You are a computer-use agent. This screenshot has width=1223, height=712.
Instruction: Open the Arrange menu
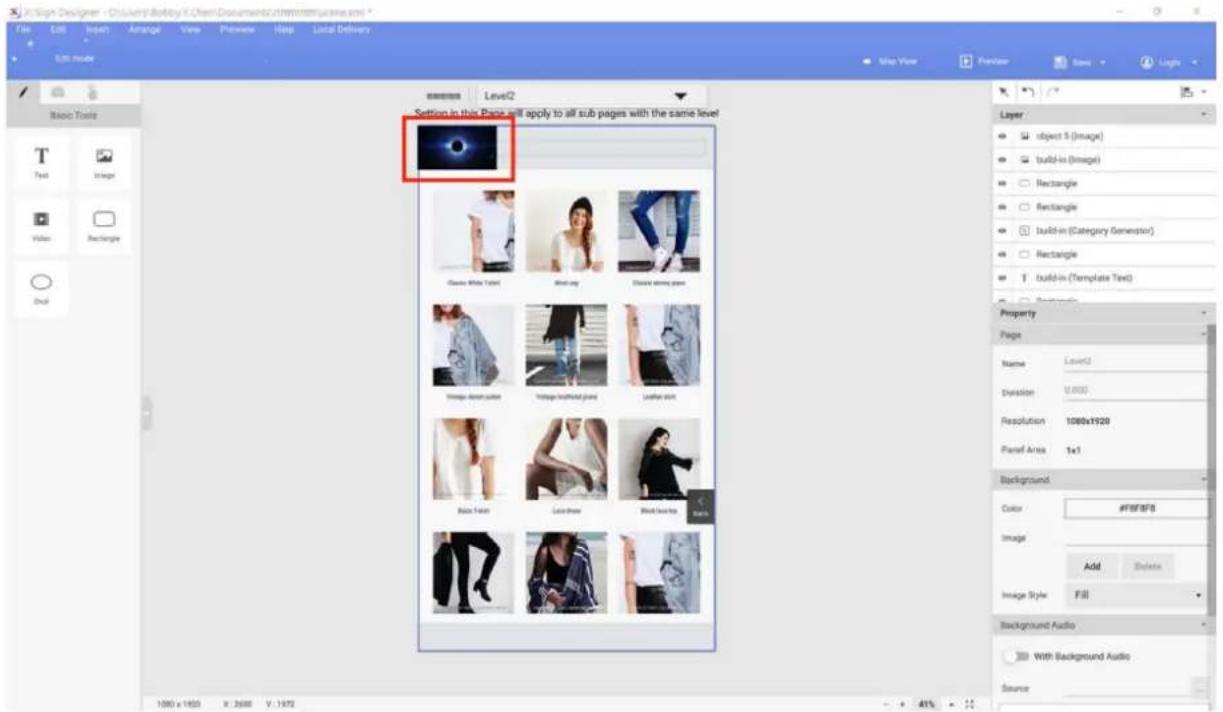[x=145, y=30]
